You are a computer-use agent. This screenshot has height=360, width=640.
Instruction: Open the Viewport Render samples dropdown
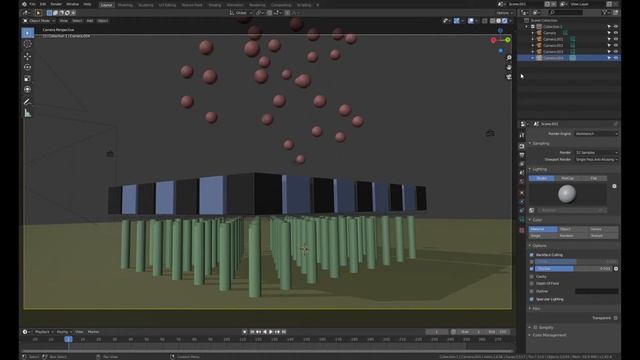[x=596, y=159]
